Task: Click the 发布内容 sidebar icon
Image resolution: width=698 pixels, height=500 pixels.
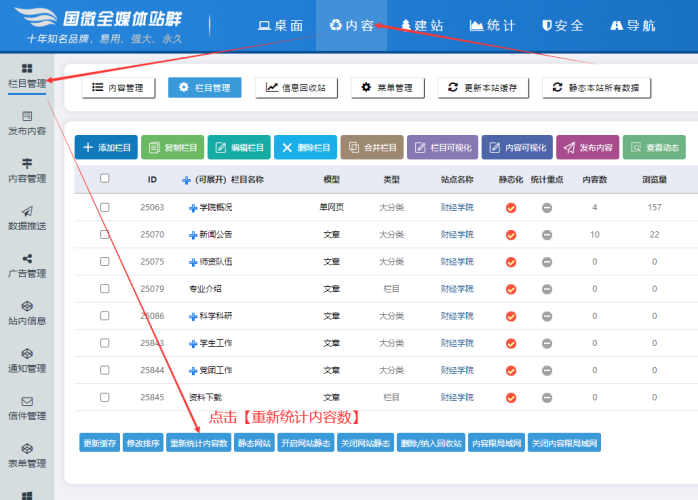Action: (26, 123)
